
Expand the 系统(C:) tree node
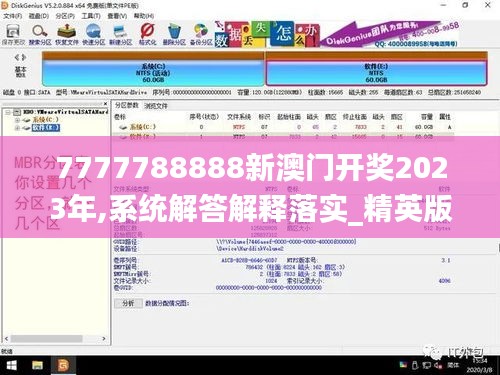pos(17,120)
